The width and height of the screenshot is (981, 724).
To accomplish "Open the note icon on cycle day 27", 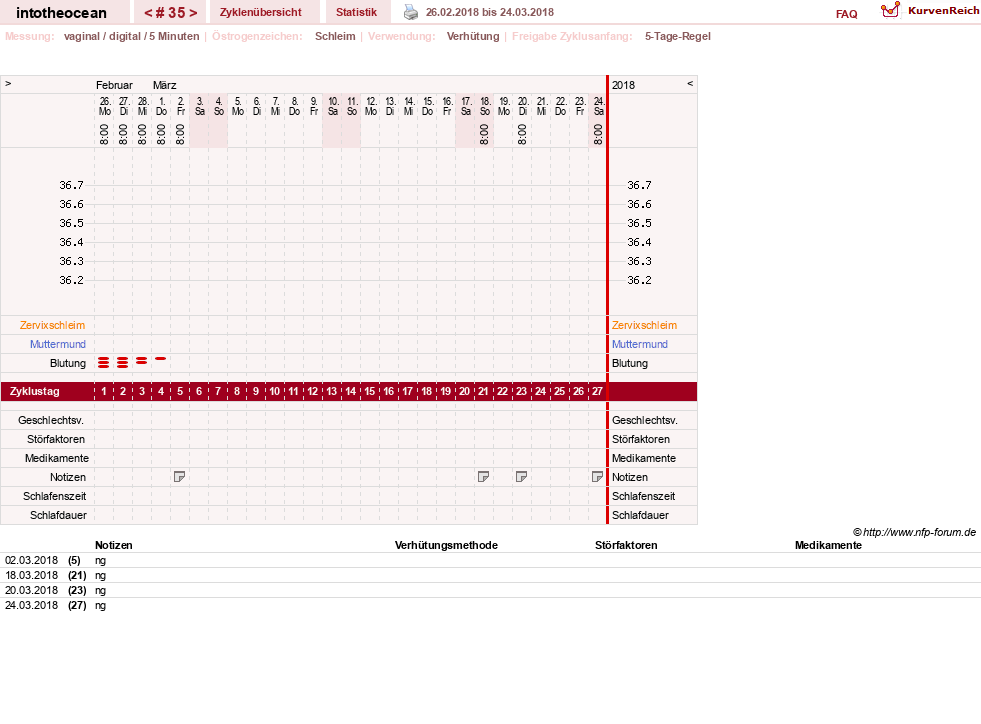I will (x=597, y=477).
